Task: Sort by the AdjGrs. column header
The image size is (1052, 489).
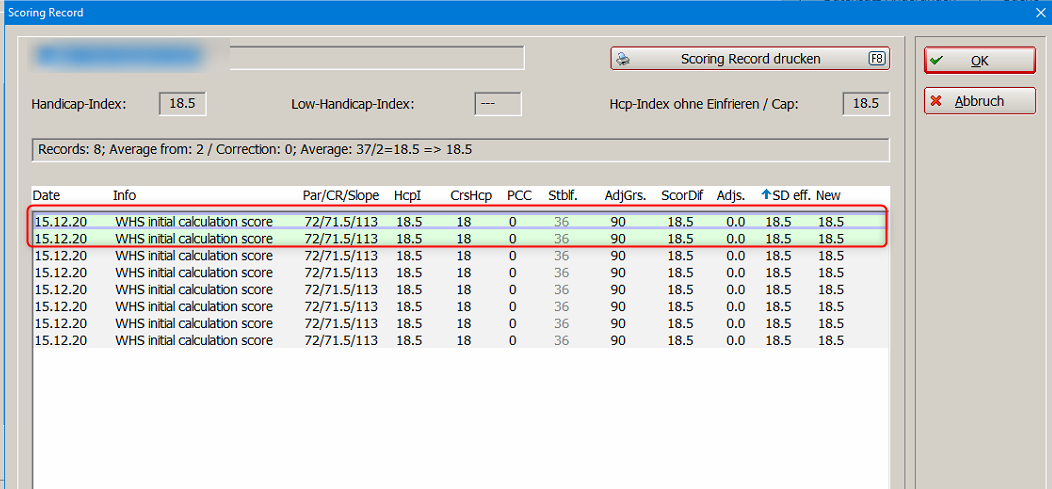Action: click(625, 196)
